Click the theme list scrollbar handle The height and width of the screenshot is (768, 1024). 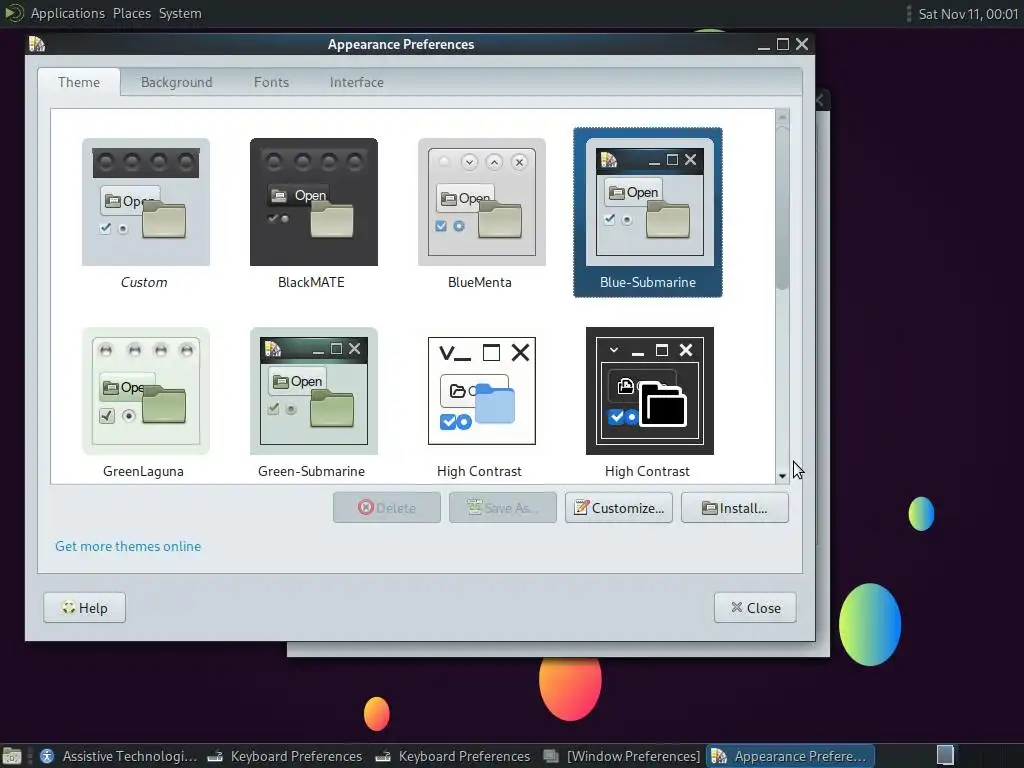click(782, 206)
